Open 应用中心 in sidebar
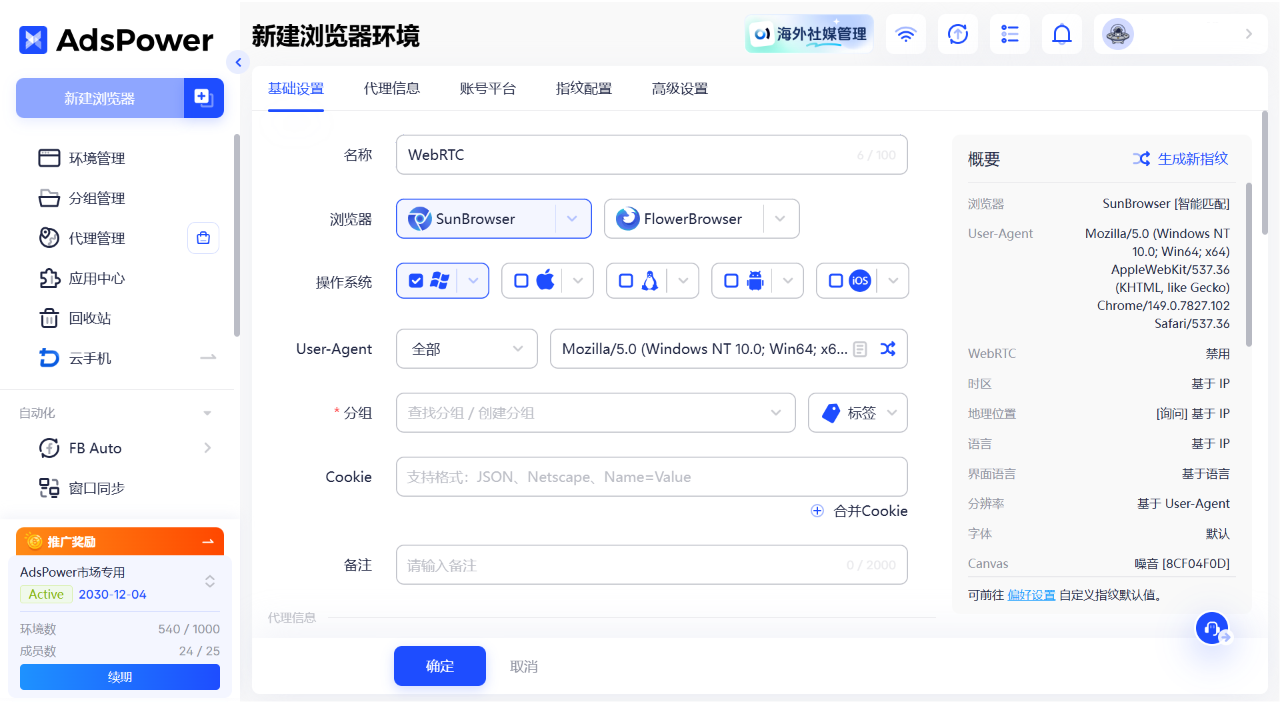The height and width of the screenshot is (702, 1280). 97,278
